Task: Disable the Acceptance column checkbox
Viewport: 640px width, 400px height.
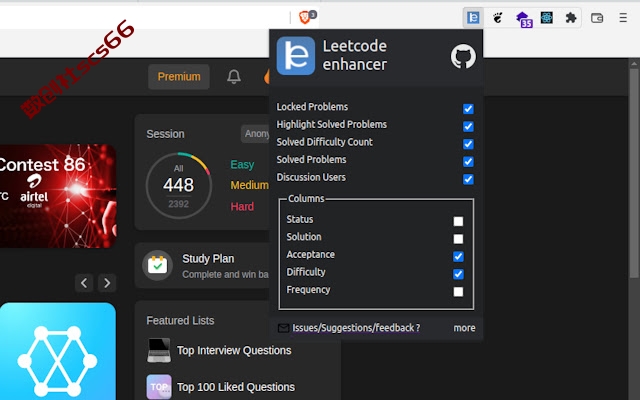Action: (x=458, y=256)
